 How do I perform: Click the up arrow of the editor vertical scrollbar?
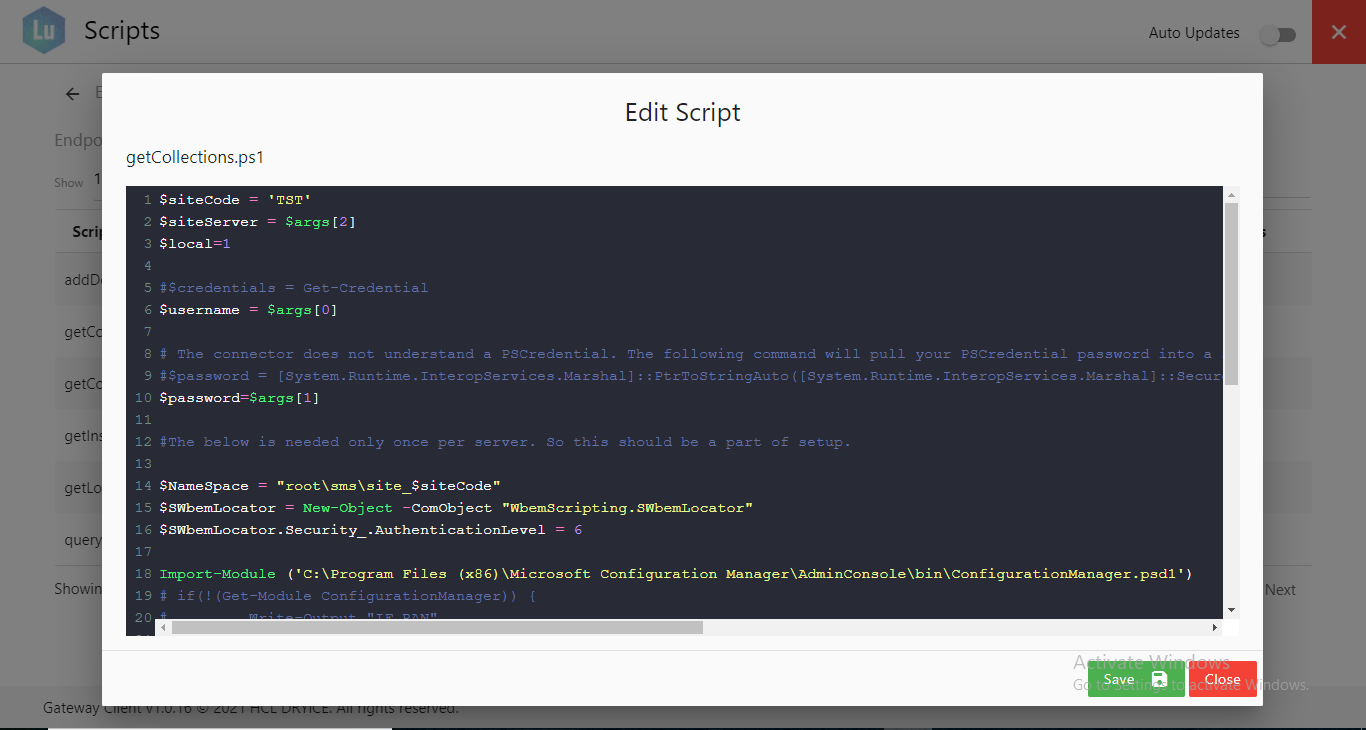click(x=1232, y=193)
